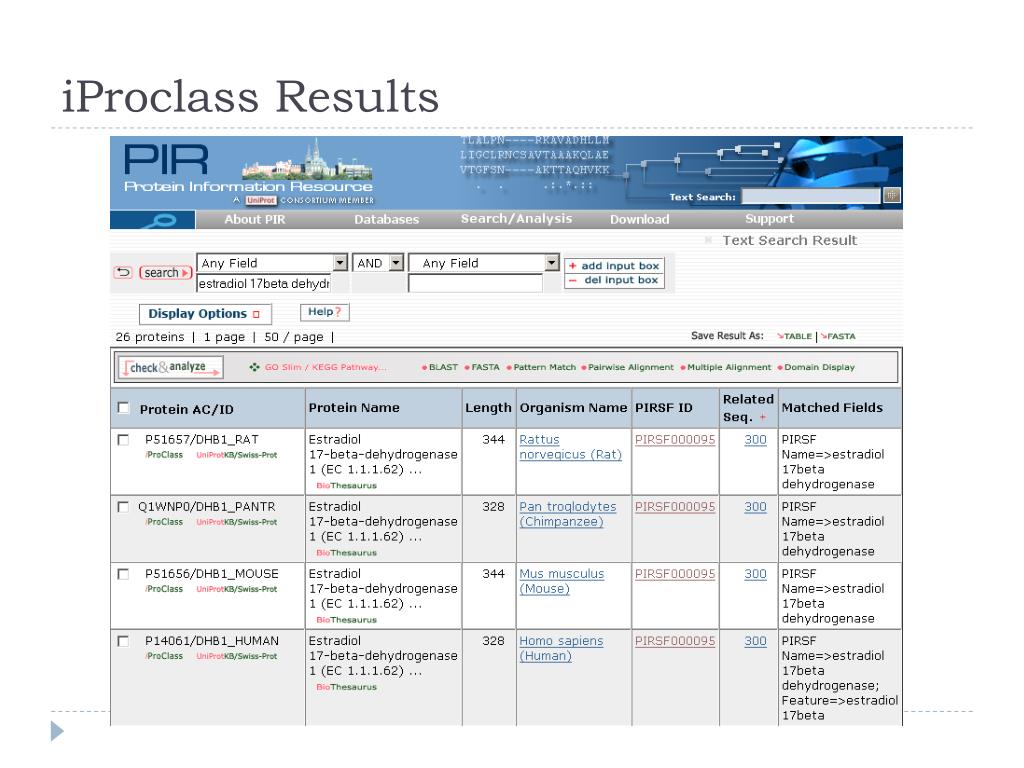Viewport: 1024px width, 768px height.
Task: Click the header Text Search input field
Action: [811, 196]
